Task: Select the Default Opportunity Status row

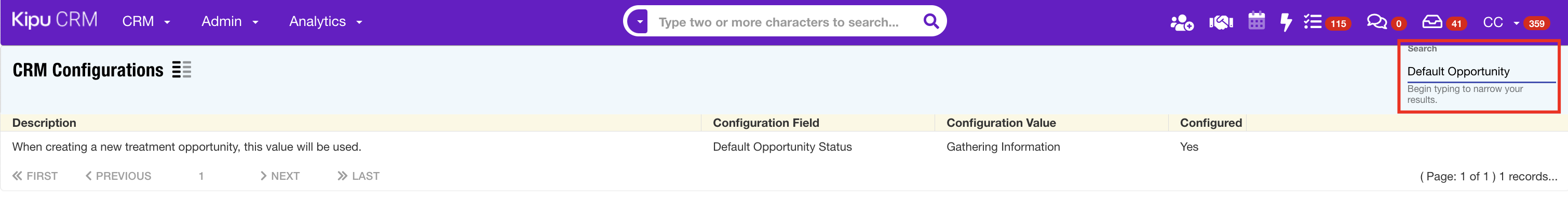Action: [781, 147]
